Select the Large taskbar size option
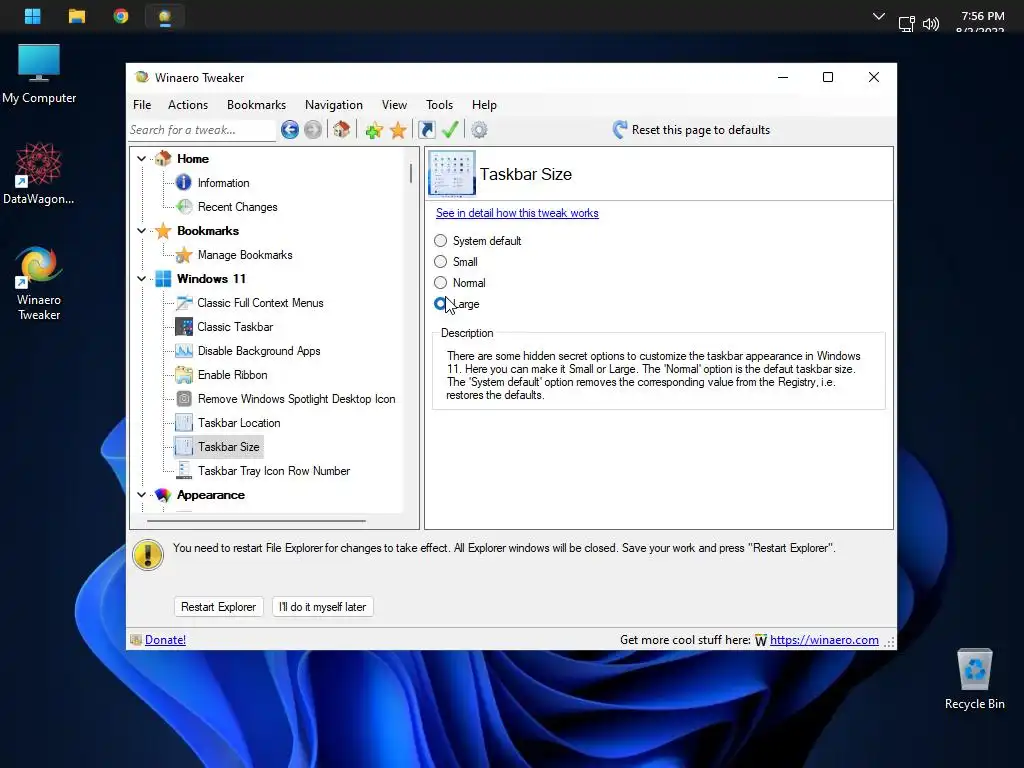 tap(441, 304)
